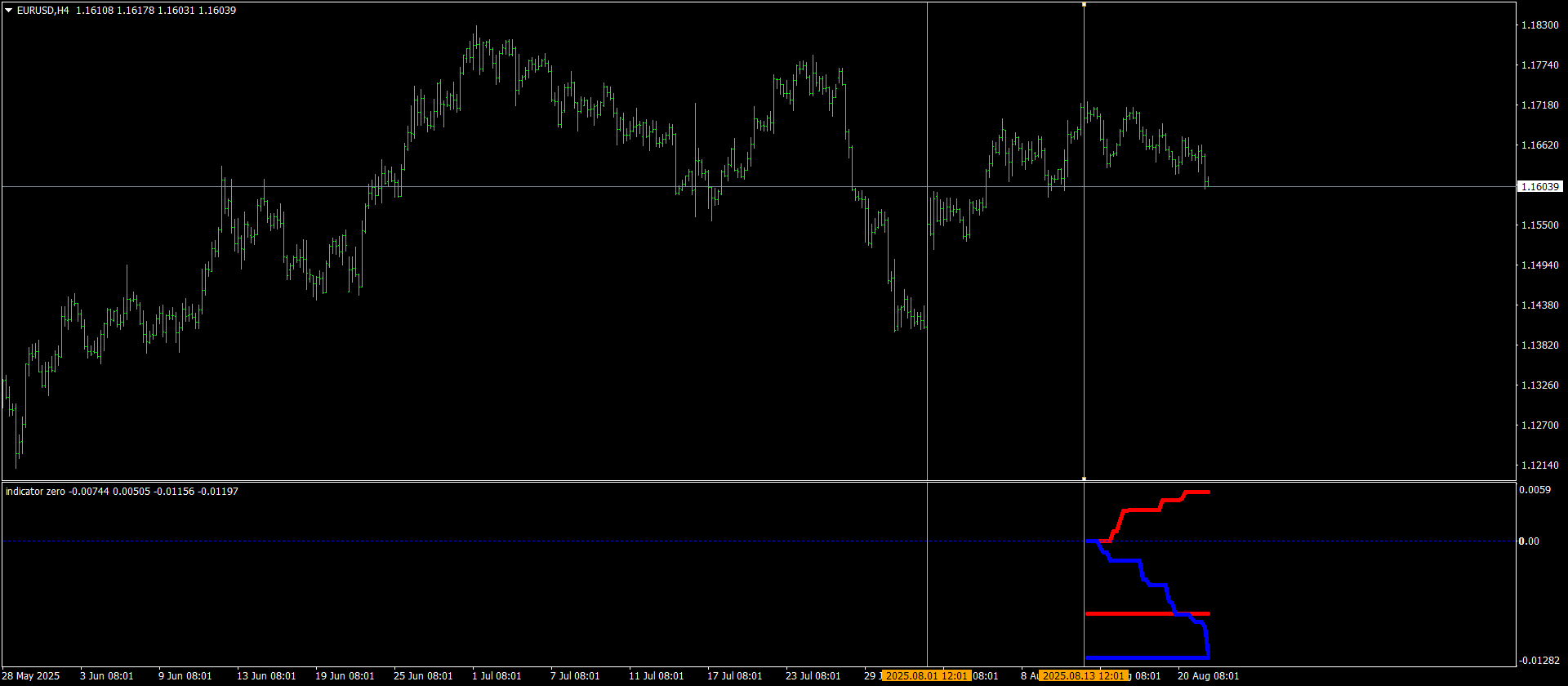1568x686 pixels.
Task: Click the 3 Jun 08:01 time label
Action: pos(107,676)
